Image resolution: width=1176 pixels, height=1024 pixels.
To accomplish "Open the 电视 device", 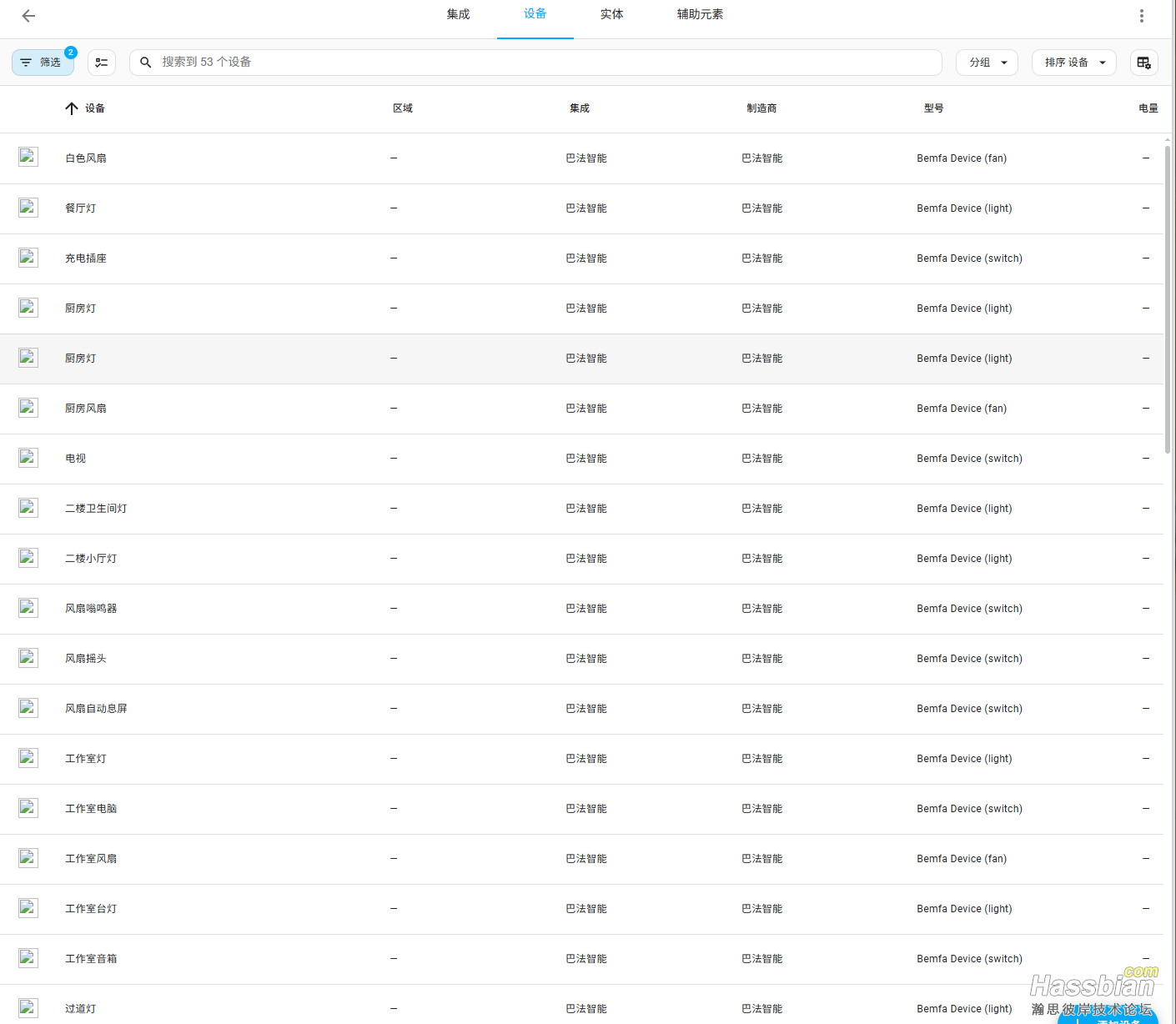I will click(76, 459).
